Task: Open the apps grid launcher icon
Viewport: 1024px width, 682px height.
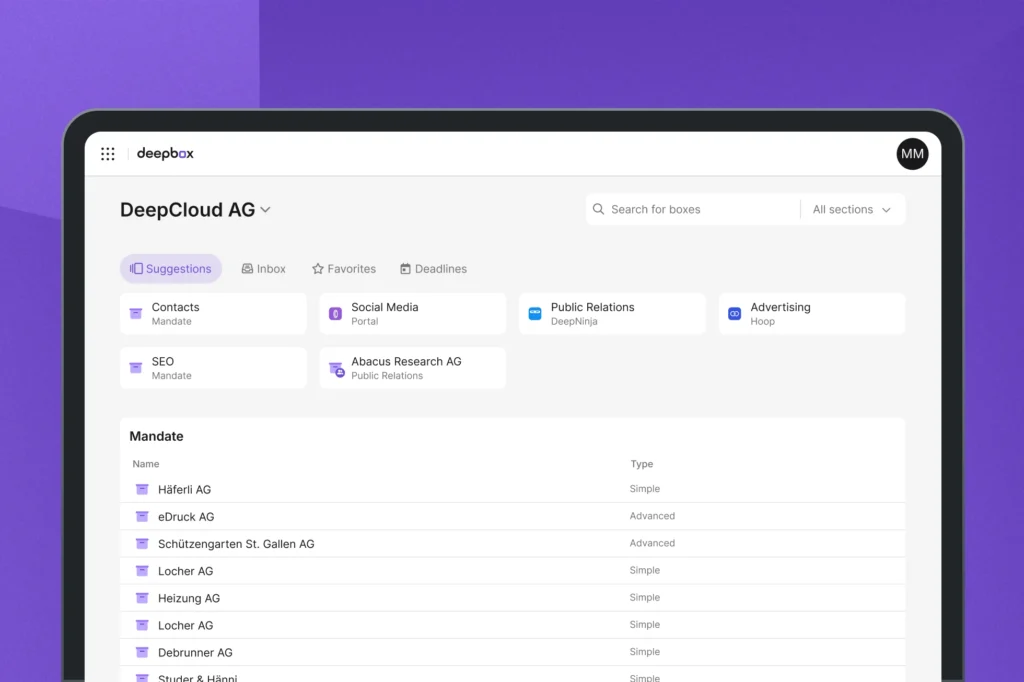Action: point(108,154)
